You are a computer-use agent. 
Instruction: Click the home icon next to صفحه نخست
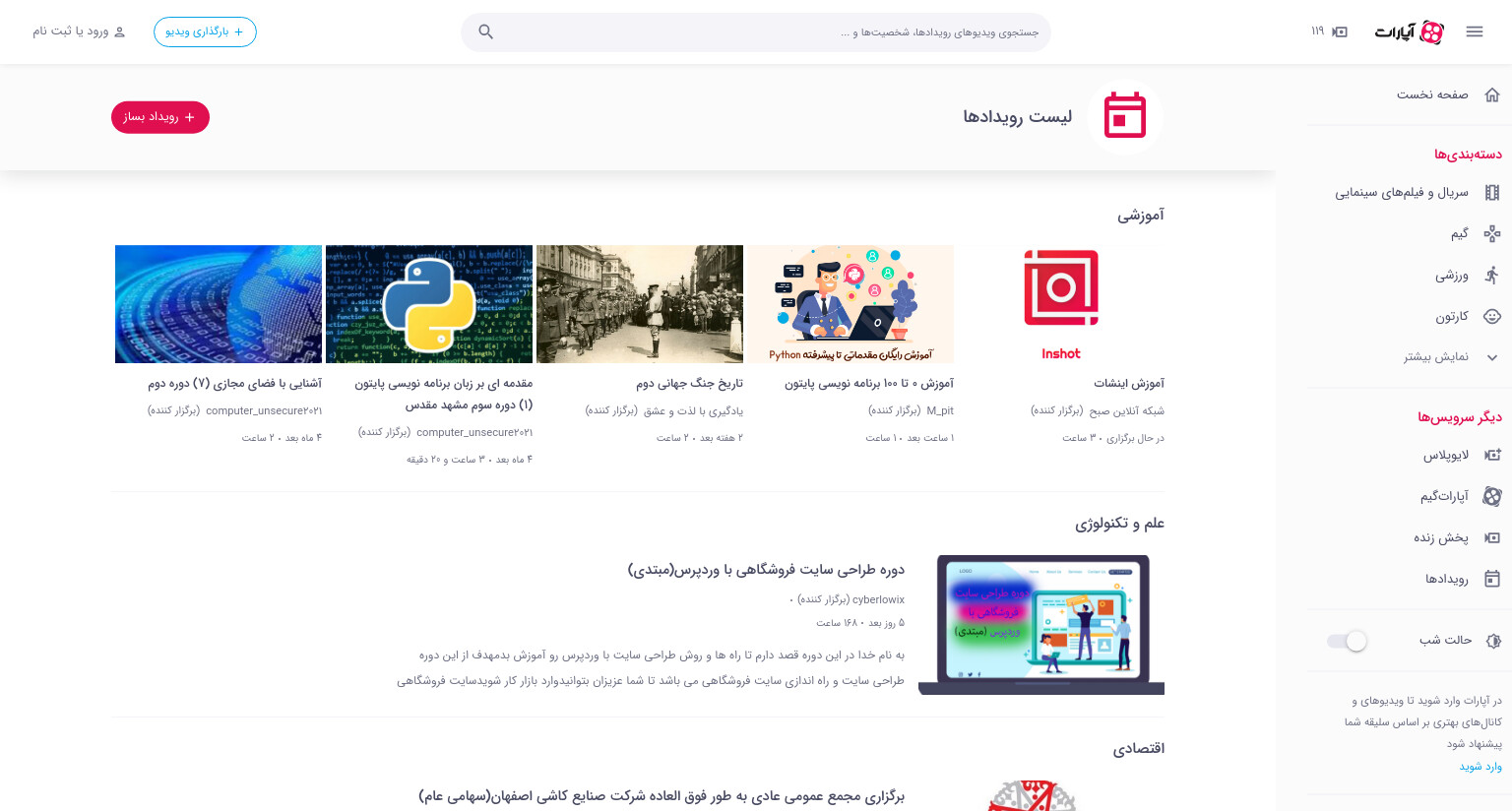(1492, 94)
